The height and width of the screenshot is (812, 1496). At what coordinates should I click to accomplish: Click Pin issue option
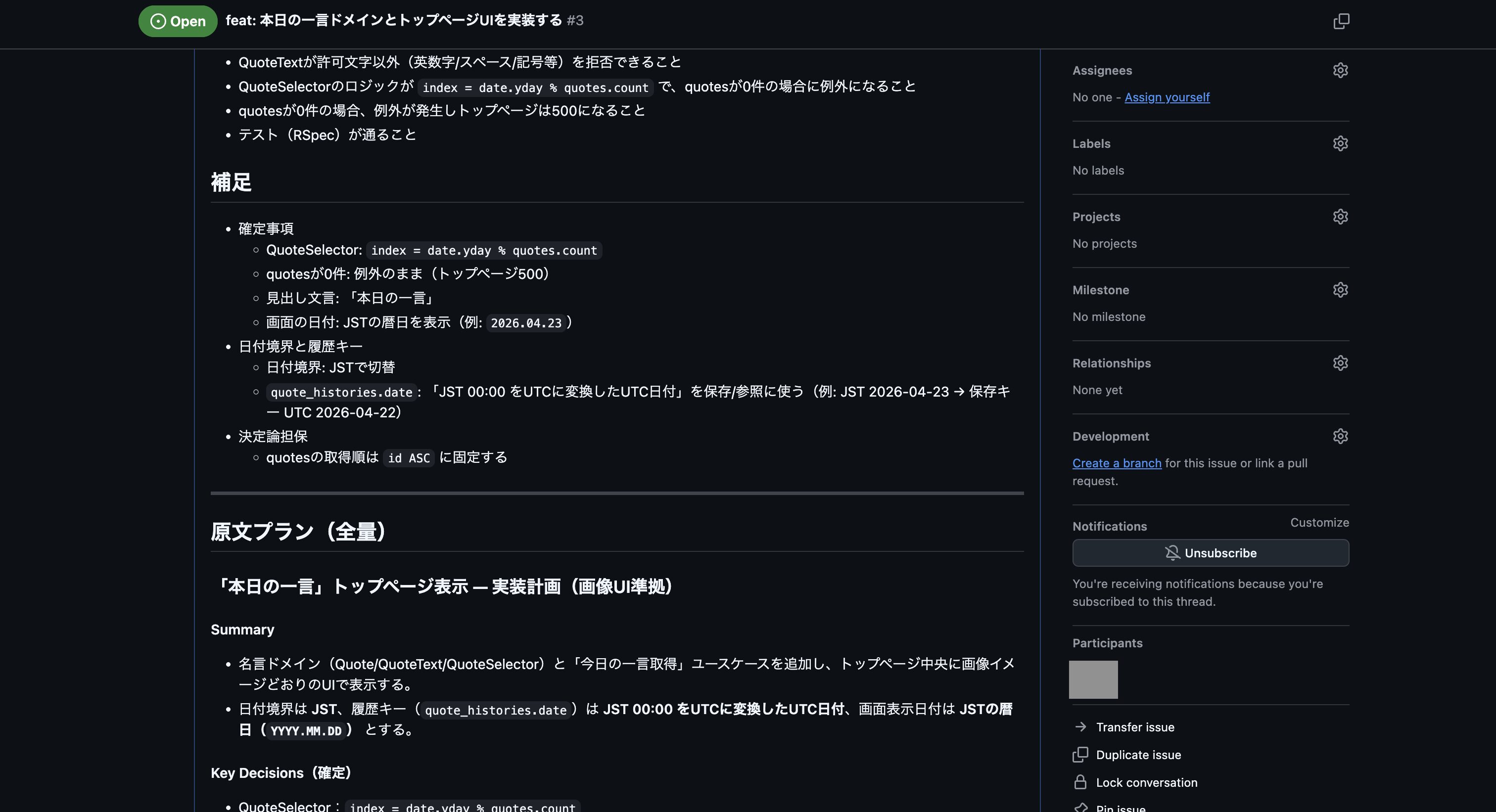pyautogui.click(x=1120, y=807)
